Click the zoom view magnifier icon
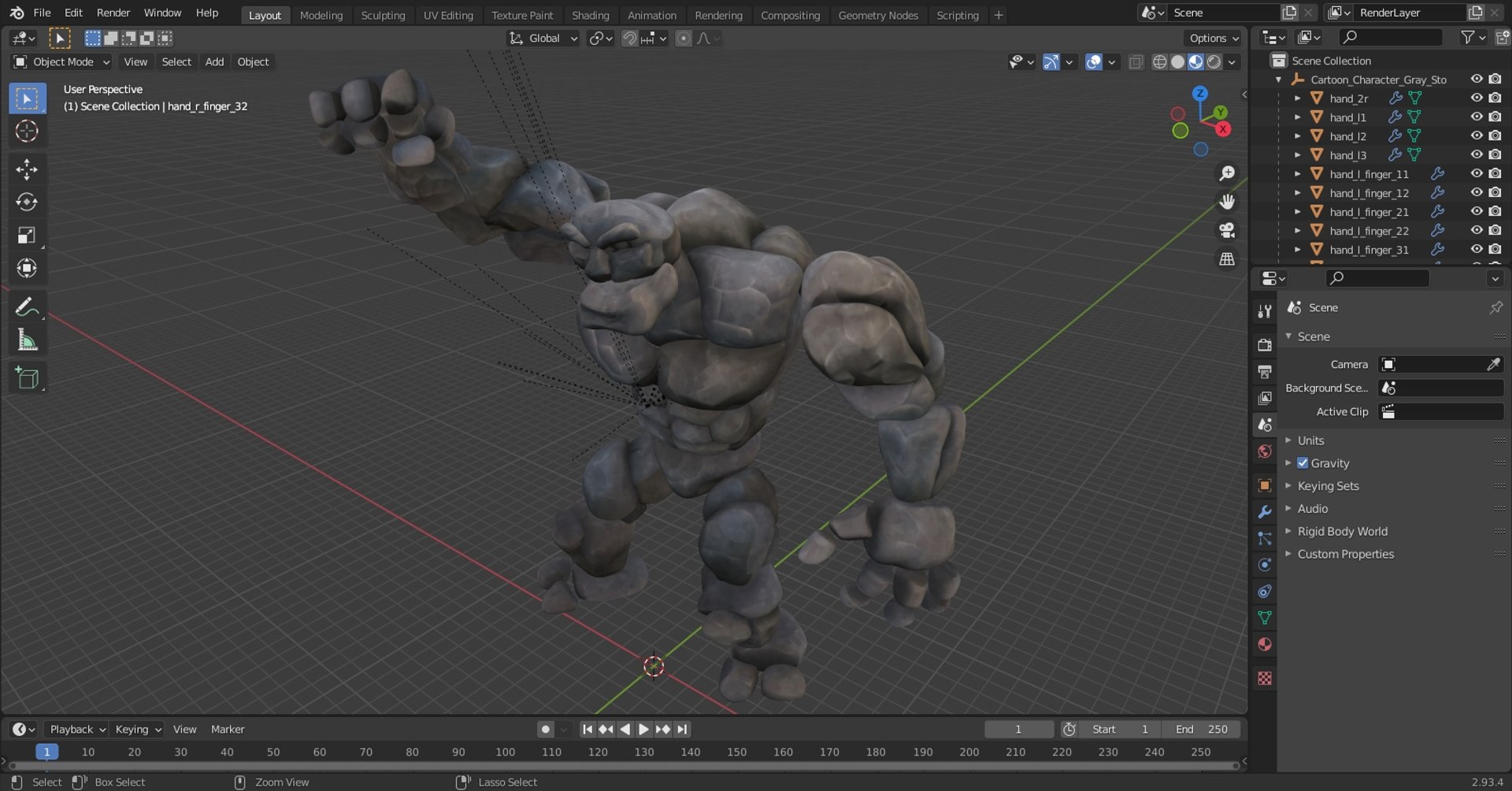 coord(1227,173)
